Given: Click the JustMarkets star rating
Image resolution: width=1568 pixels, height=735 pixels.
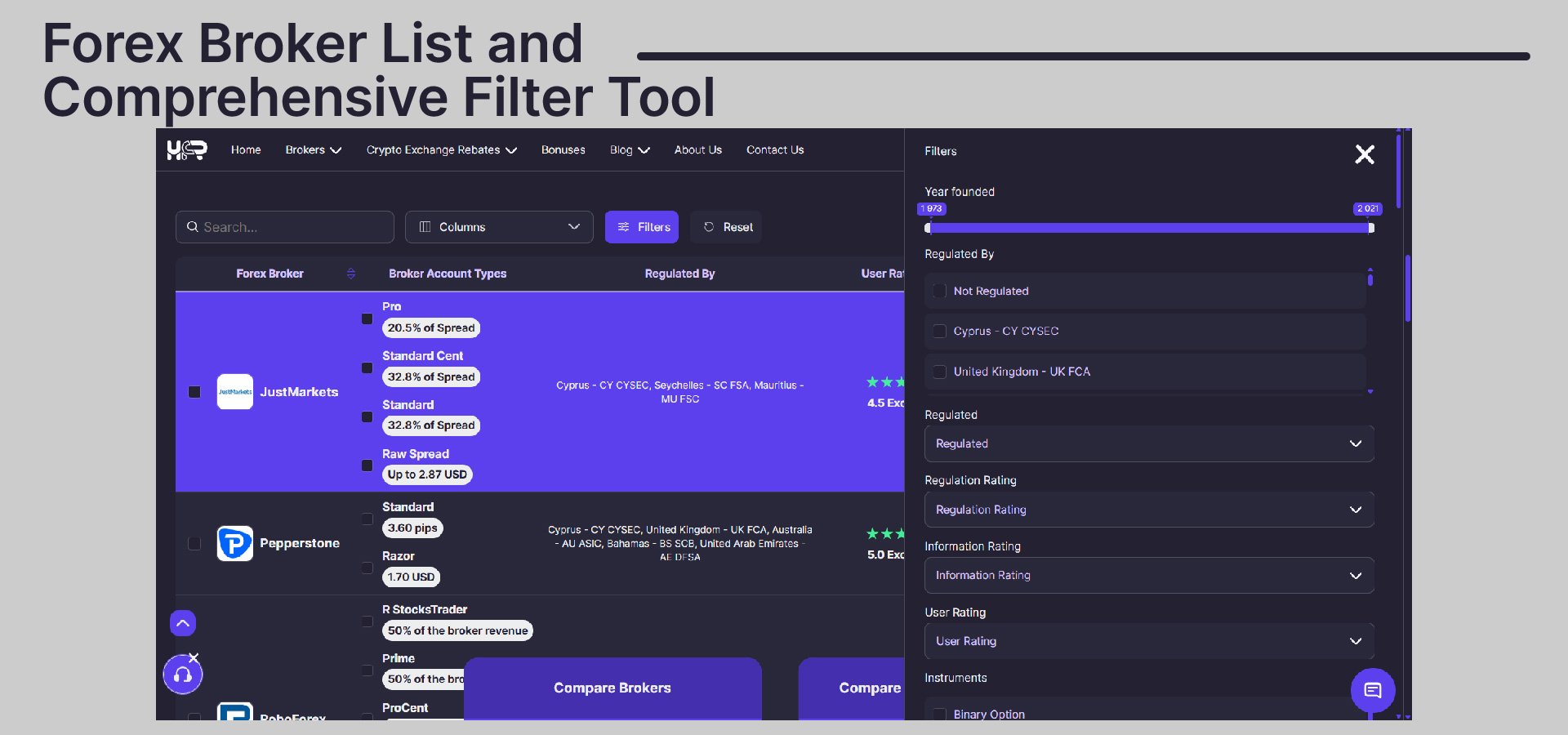Looking at the screenshot, I should [x=885, y=382].
